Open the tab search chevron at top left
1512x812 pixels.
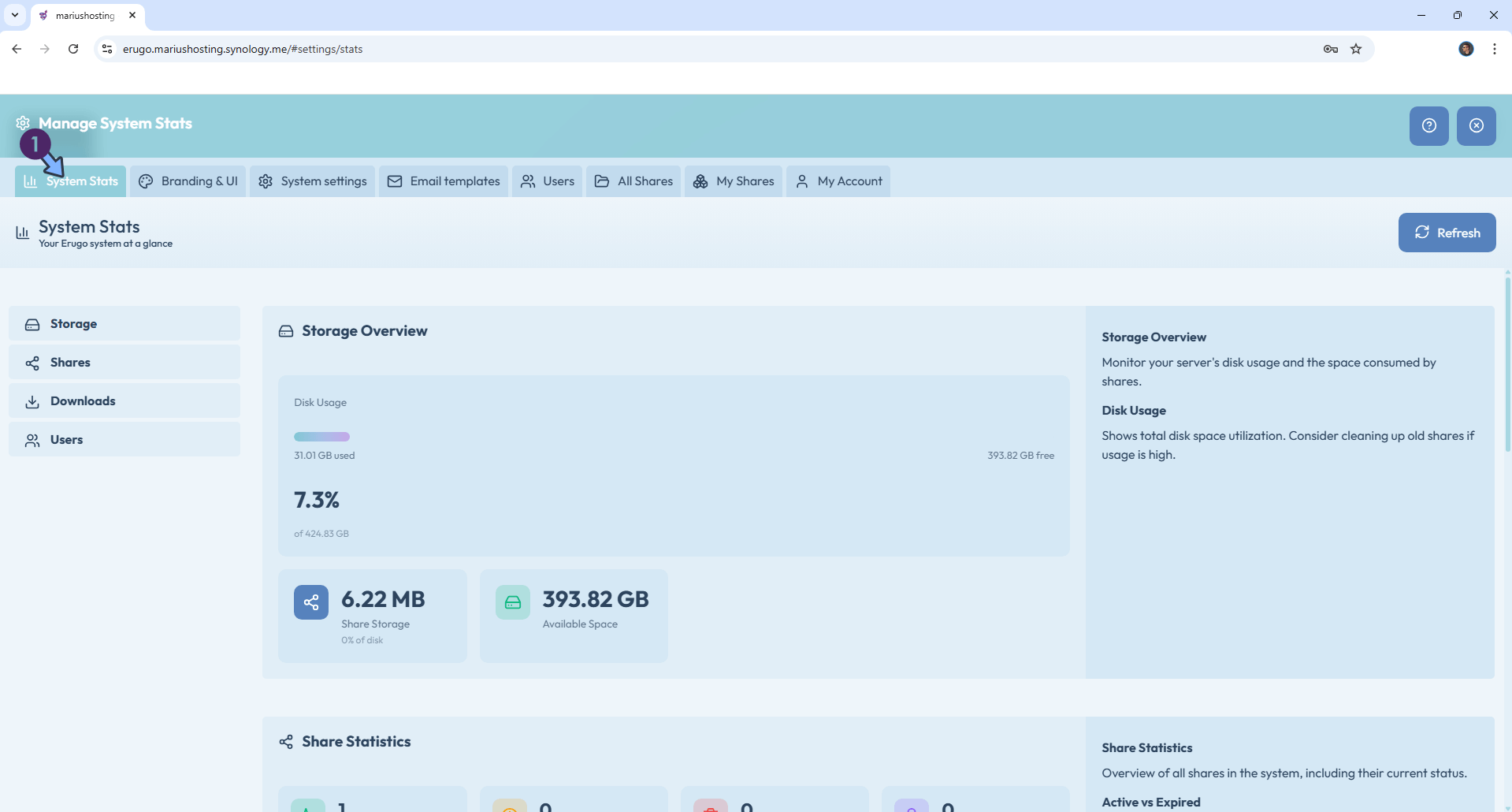pyautogui.click(x=14, y=15)
